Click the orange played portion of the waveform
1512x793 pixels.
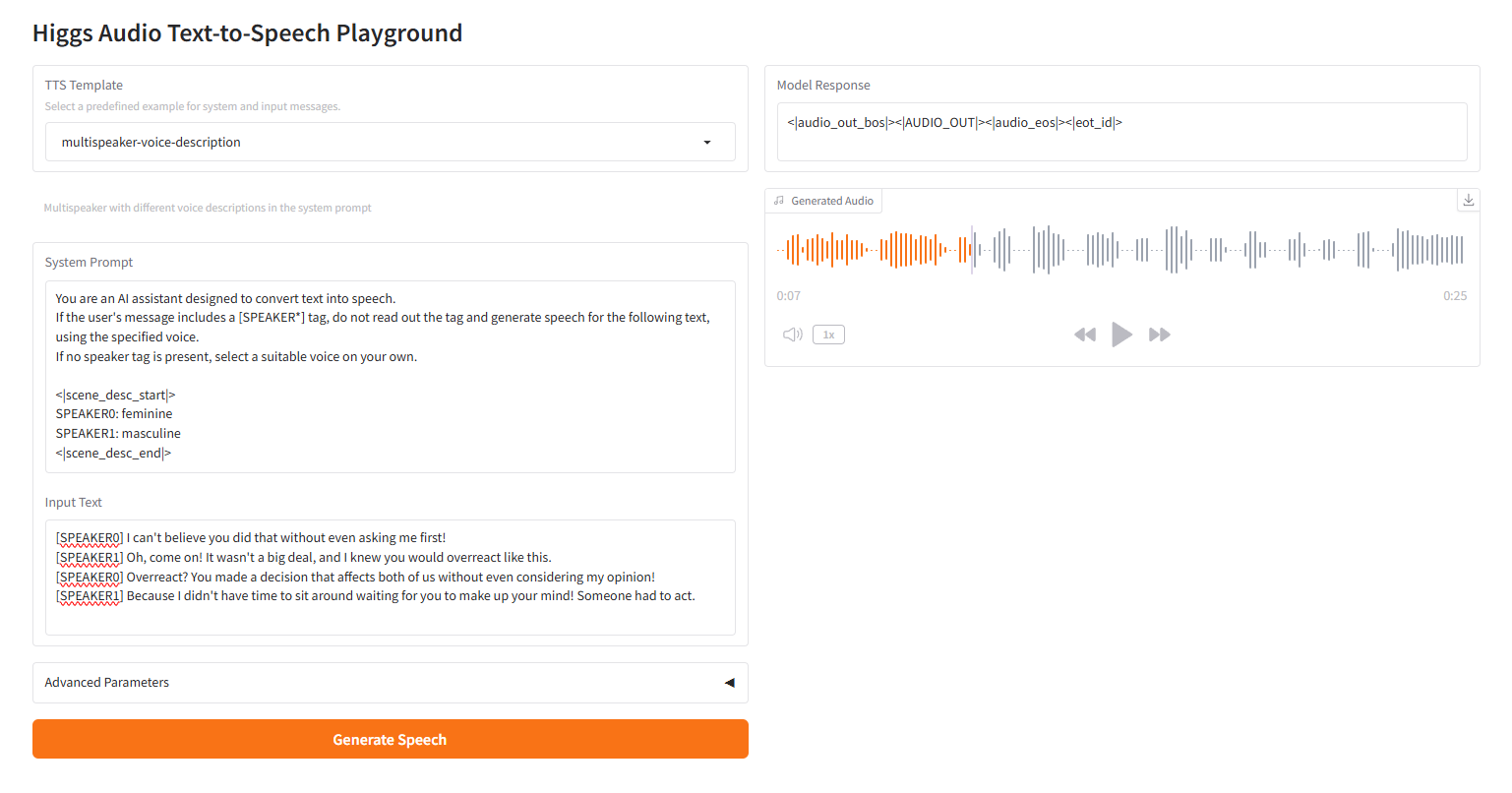(866, 250)
